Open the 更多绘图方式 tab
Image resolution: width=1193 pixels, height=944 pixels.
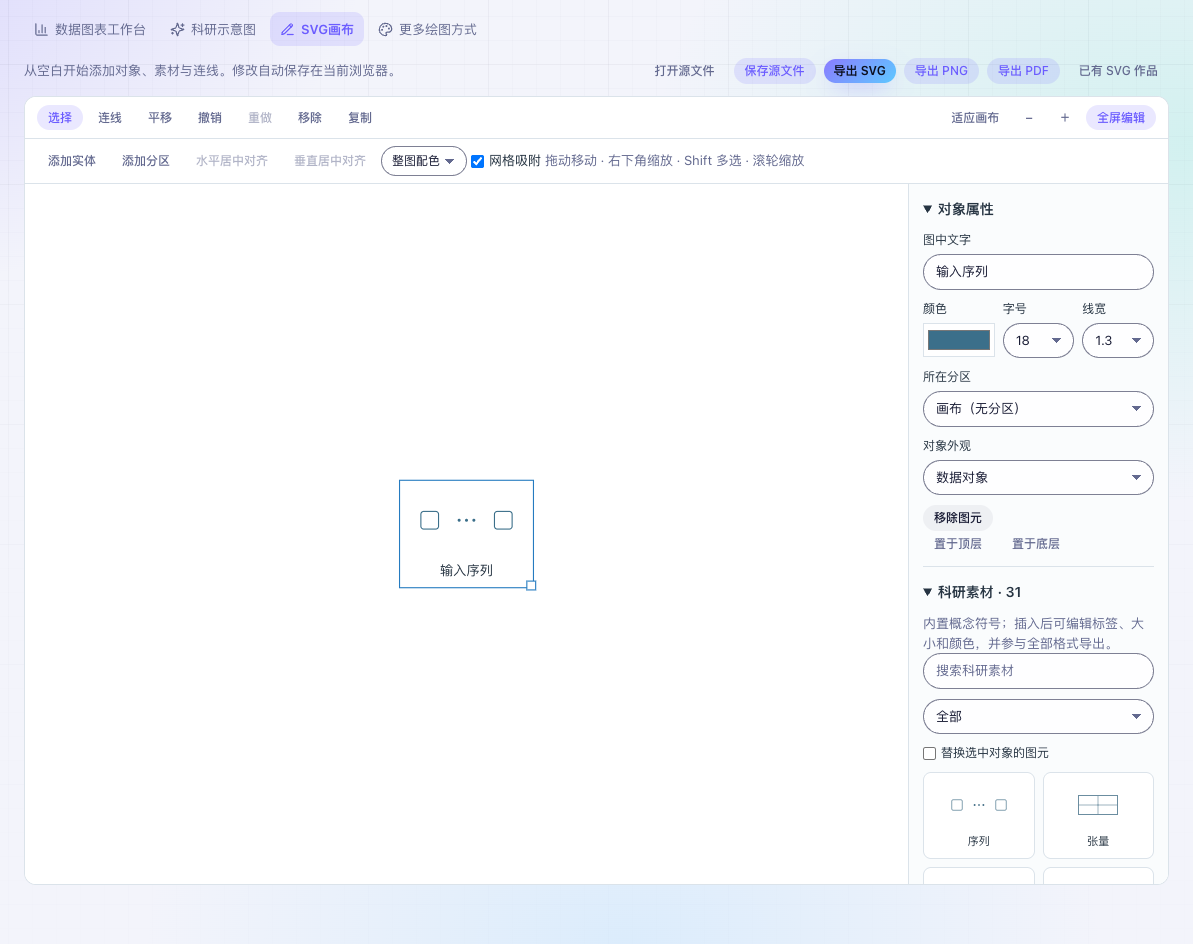pyautogui.click(x=428, y=30)
